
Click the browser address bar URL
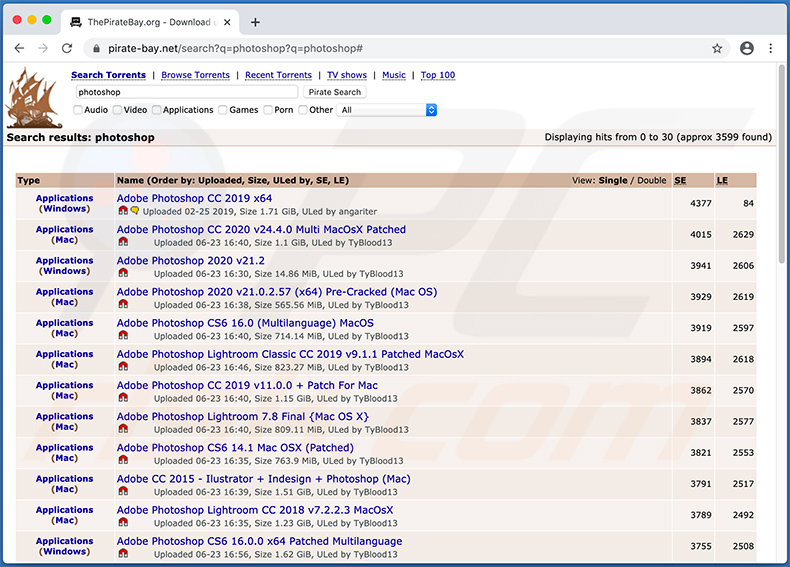point(235,49)
